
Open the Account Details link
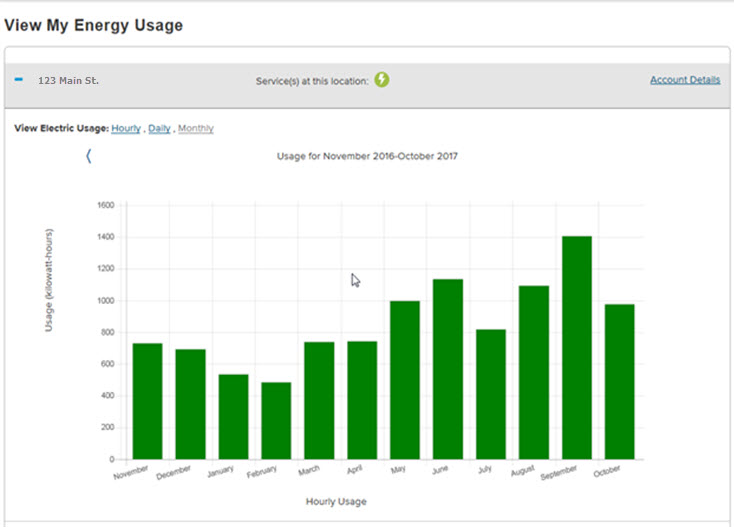click(x=684, y=80)
